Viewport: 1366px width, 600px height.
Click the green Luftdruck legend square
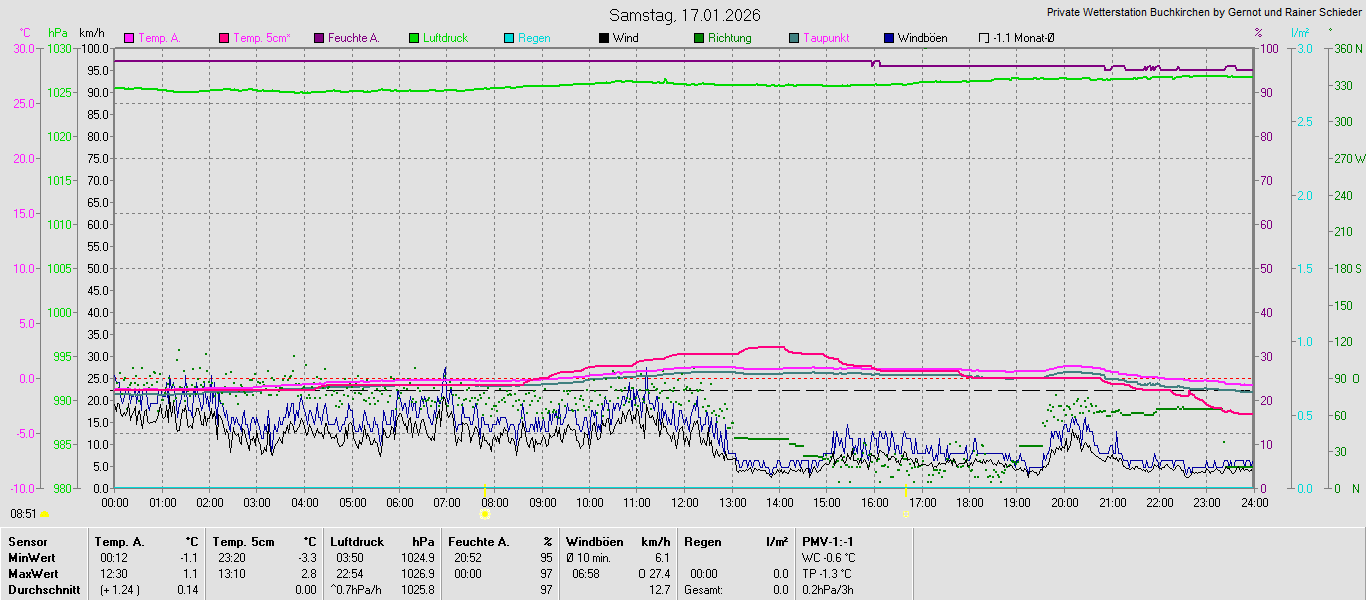click(414, 38)
